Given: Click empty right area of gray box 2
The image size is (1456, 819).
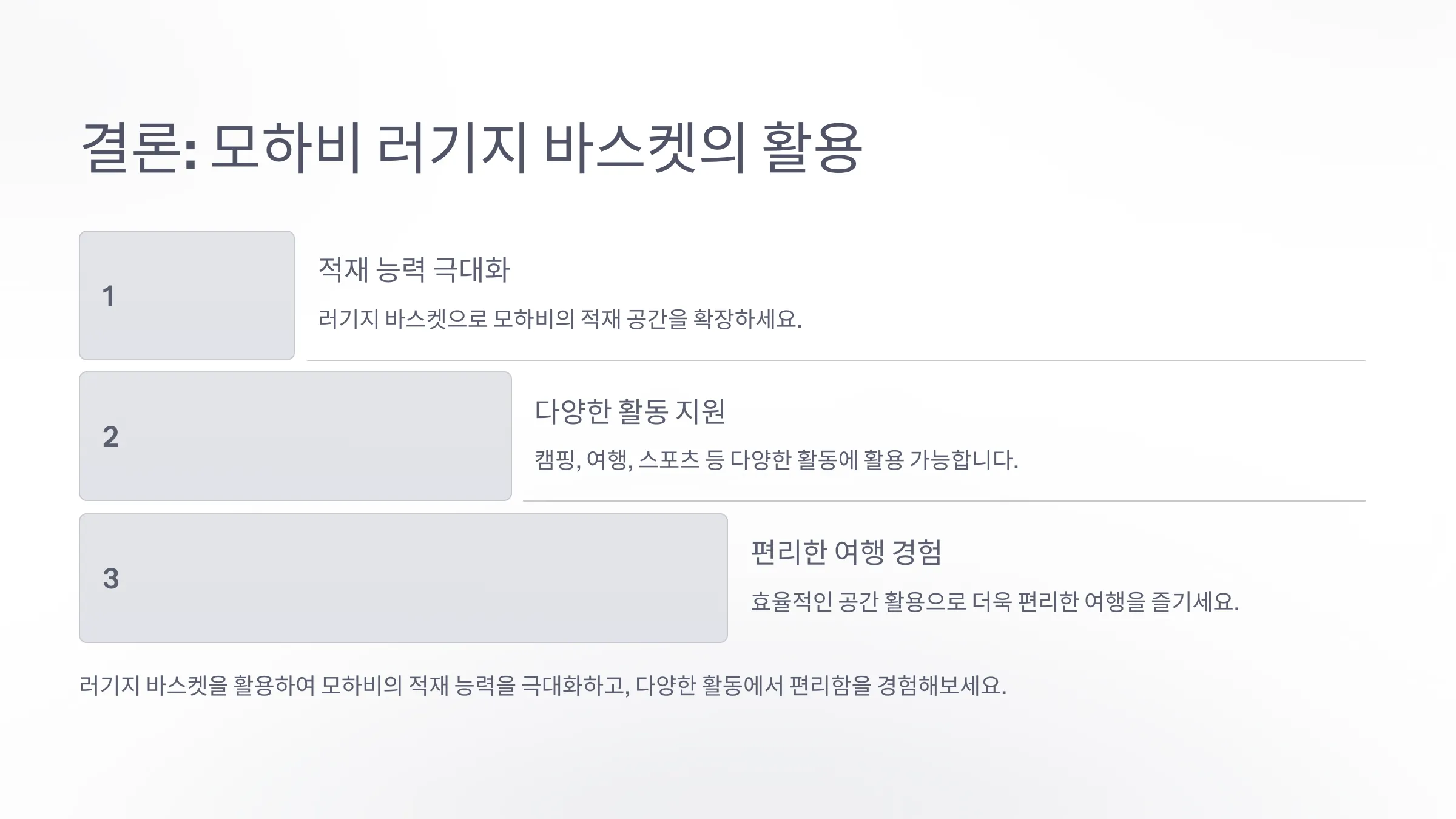Looking at the screenshot, I should click(364, 437).
